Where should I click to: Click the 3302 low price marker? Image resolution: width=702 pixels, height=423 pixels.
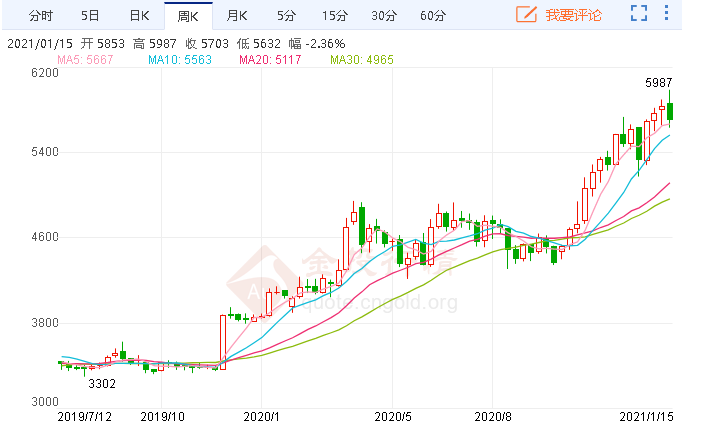102,383
